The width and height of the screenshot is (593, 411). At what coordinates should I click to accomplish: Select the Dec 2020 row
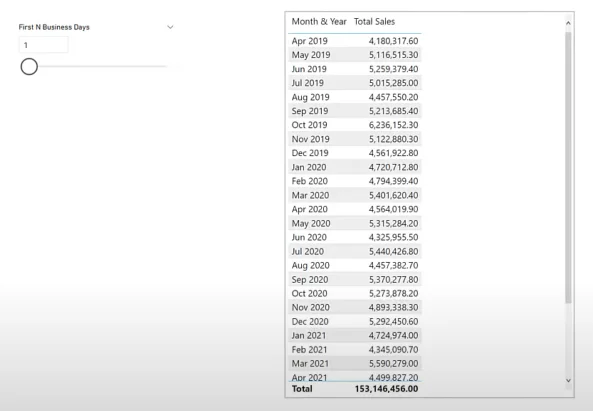(355, 321)
